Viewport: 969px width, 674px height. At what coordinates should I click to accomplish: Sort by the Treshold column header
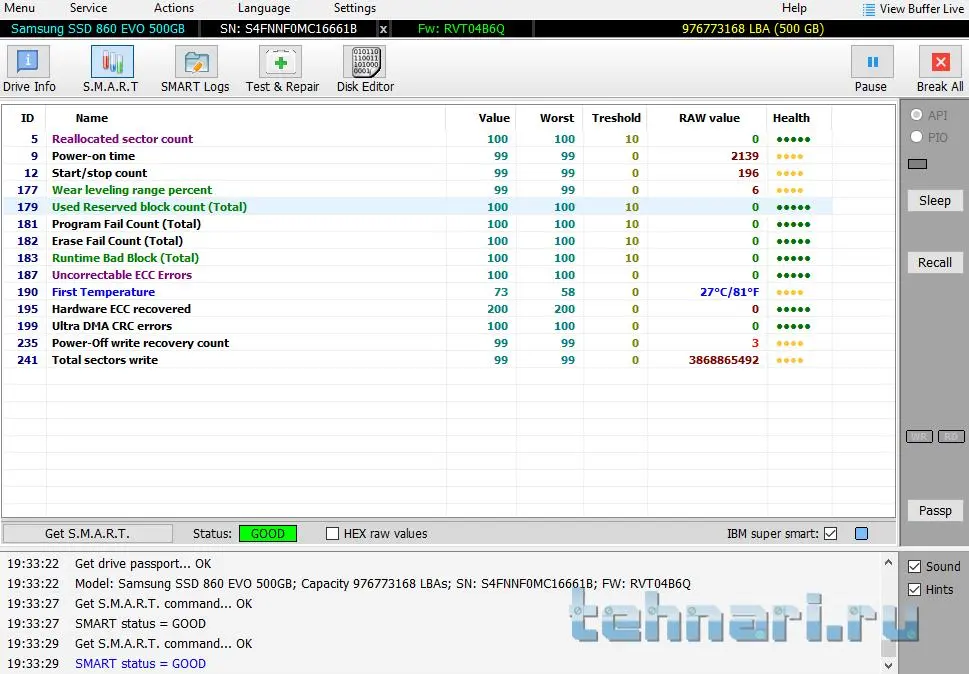616,118
